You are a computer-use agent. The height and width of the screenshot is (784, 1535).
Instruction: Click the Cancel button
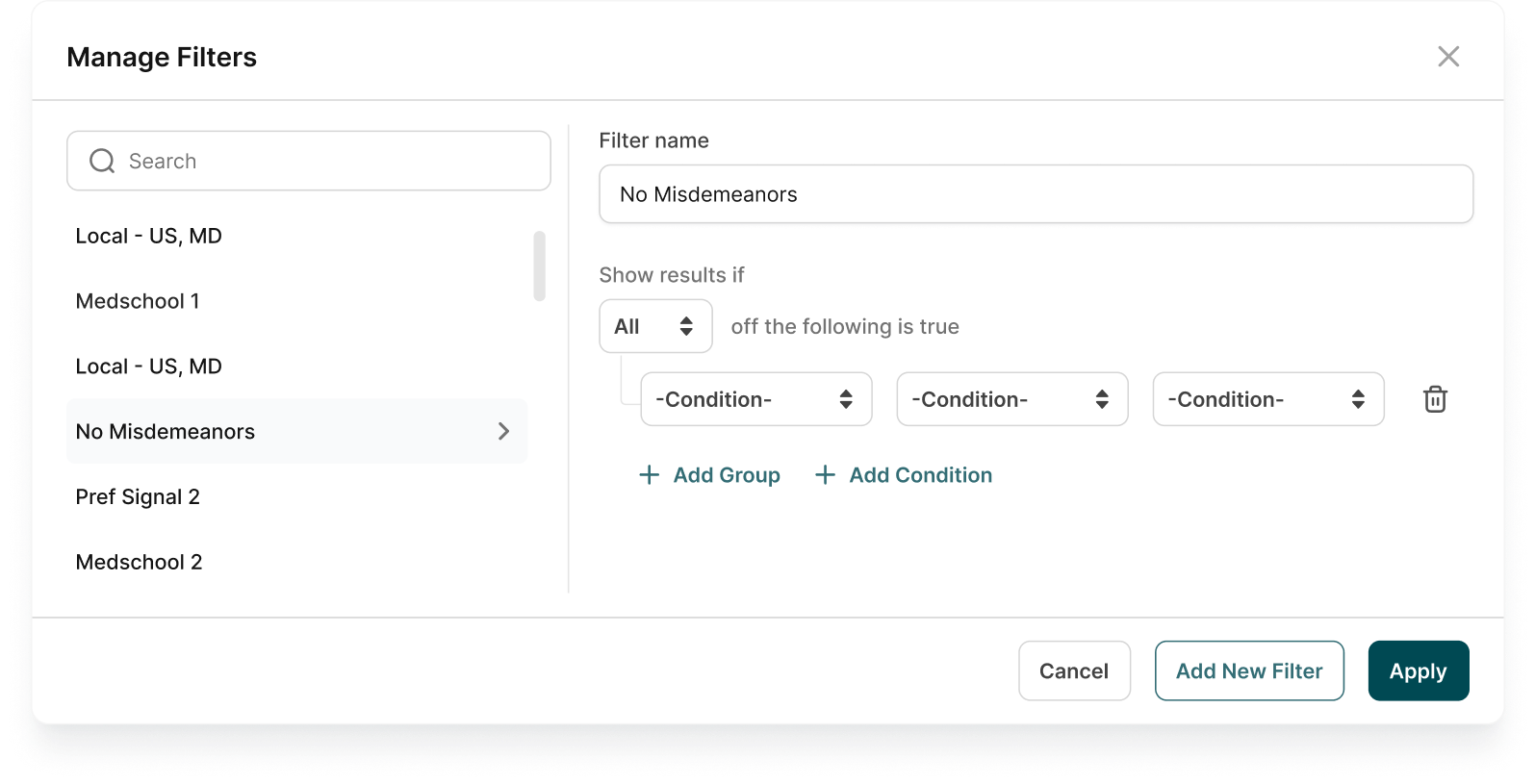click(x=1074, y=670)
